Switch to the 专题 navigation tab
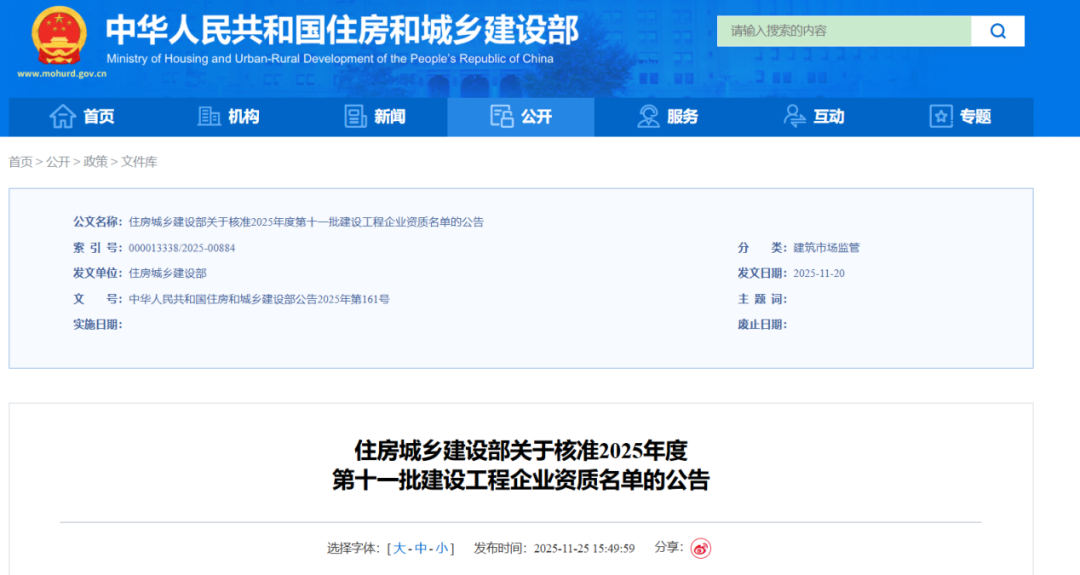The image size is (1080, 575). point(974,117)
